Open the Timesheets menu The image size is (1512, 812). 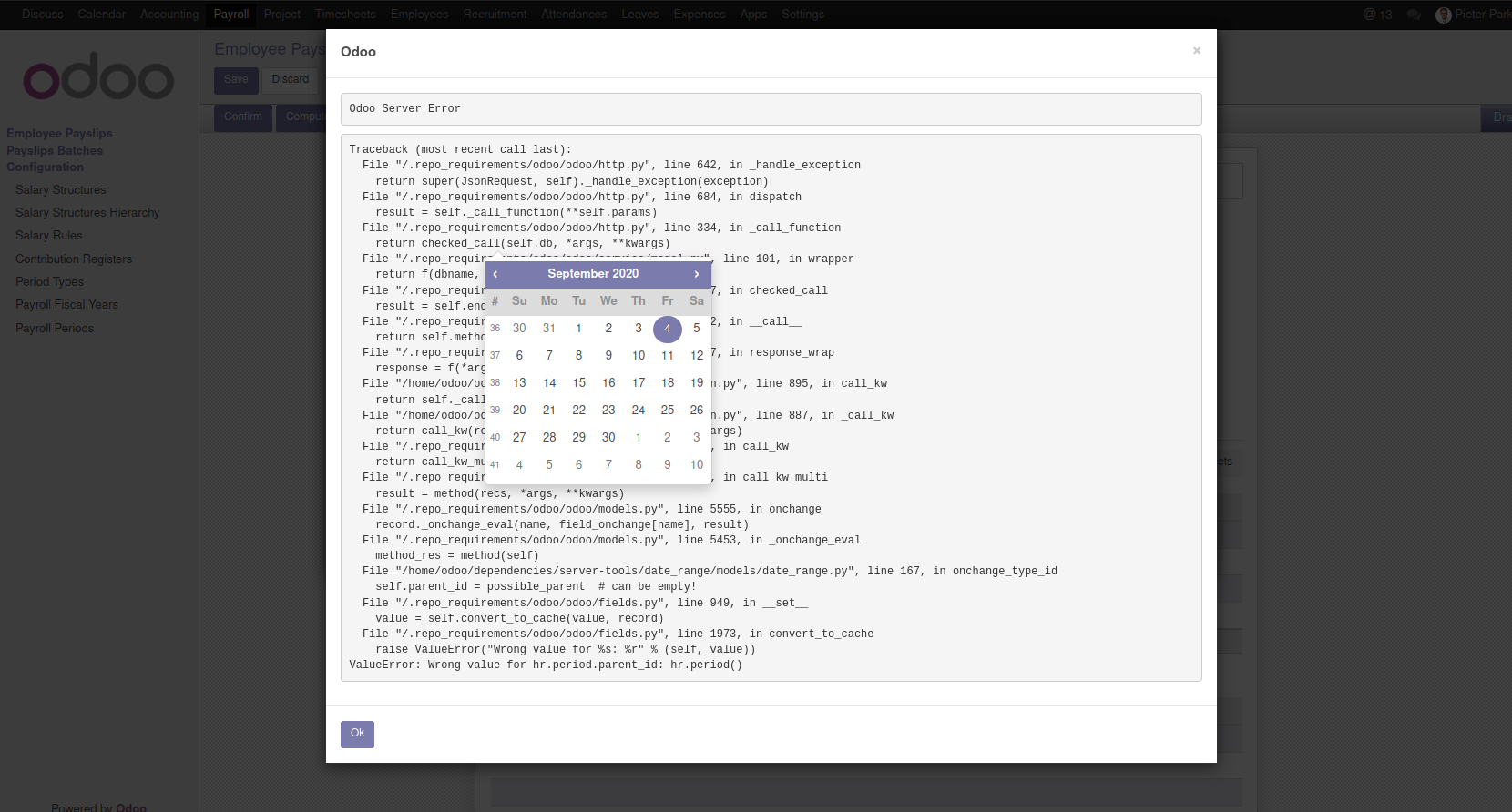click(x=345, y=15)
